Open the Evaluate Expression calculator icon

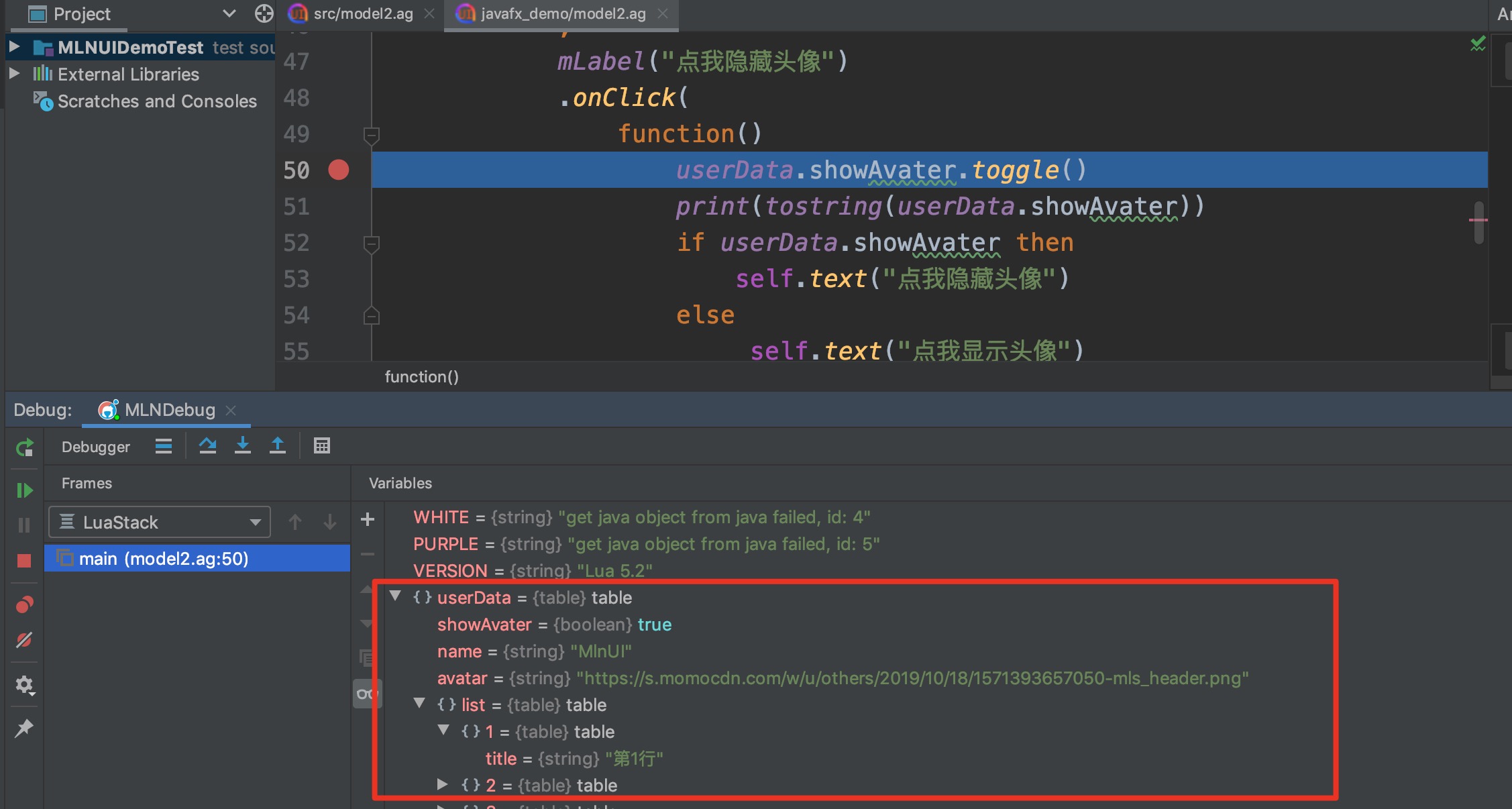pyautogui.click(x=322, y=446)
